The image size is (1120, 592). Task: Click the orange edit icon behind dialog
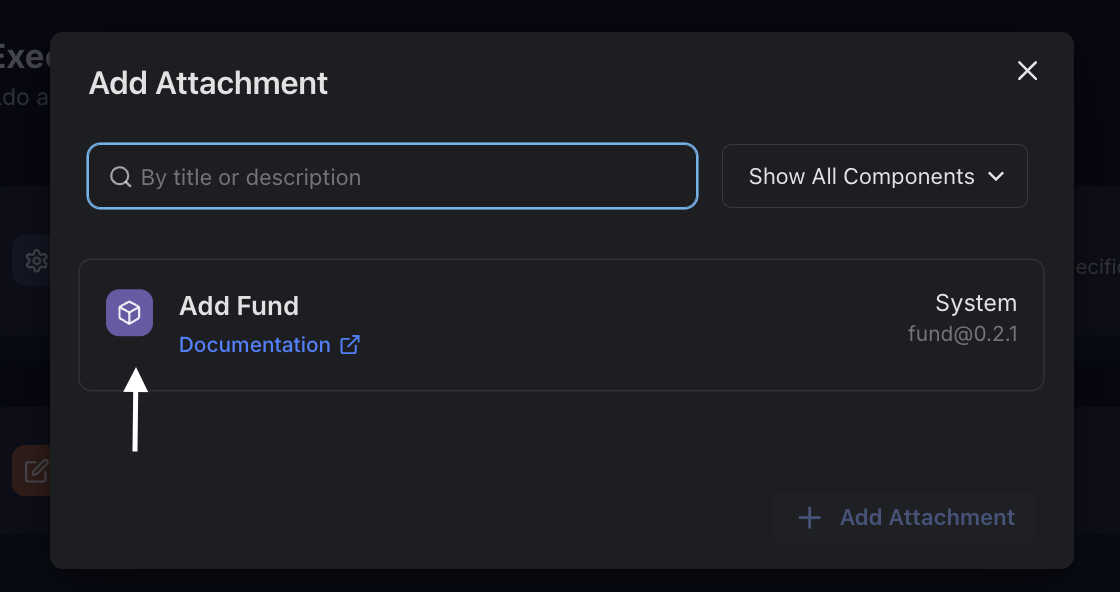(36, 470)
